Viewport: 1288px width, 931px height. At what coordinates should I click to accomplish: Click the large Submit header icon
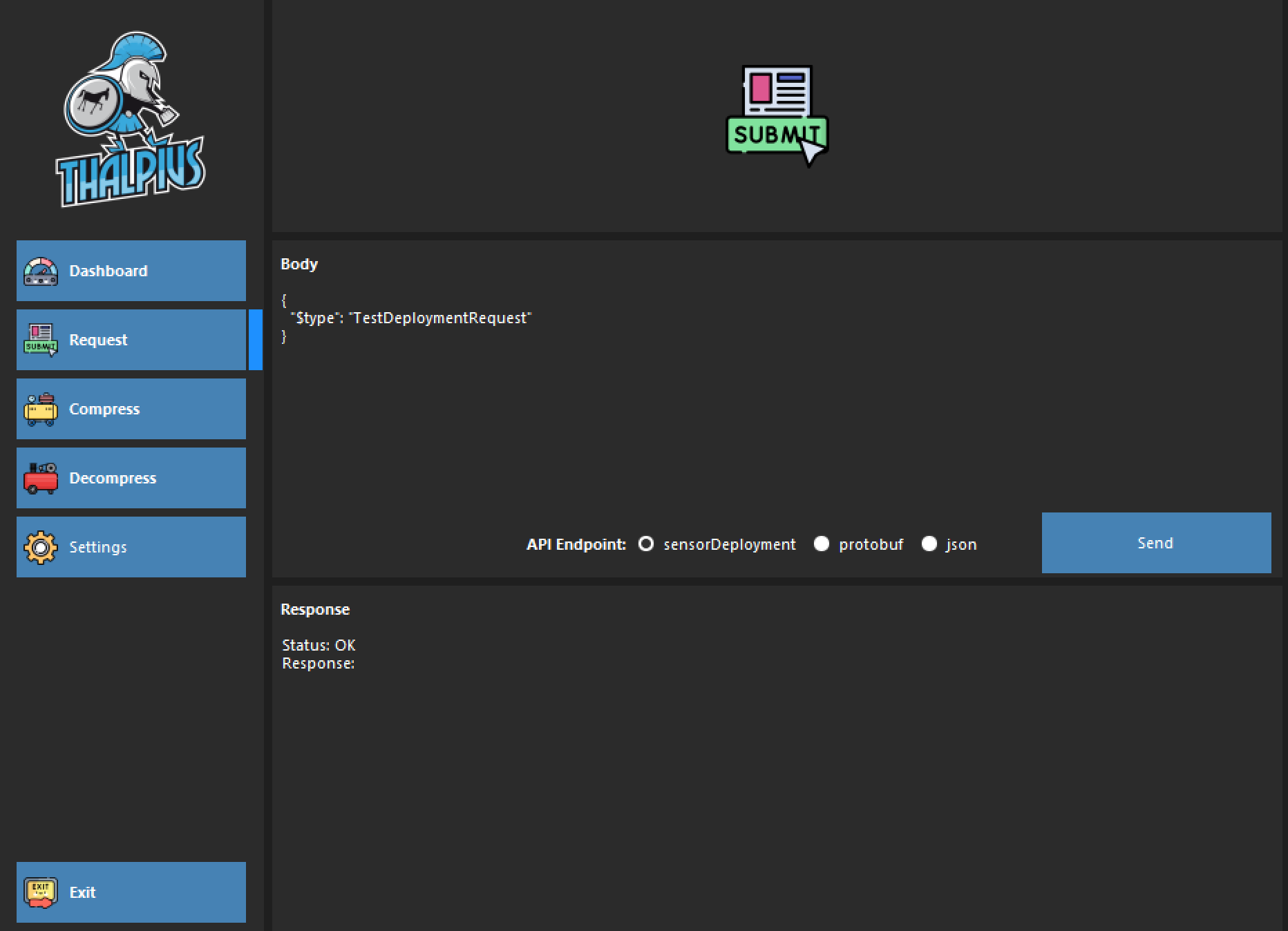point(777,116)
